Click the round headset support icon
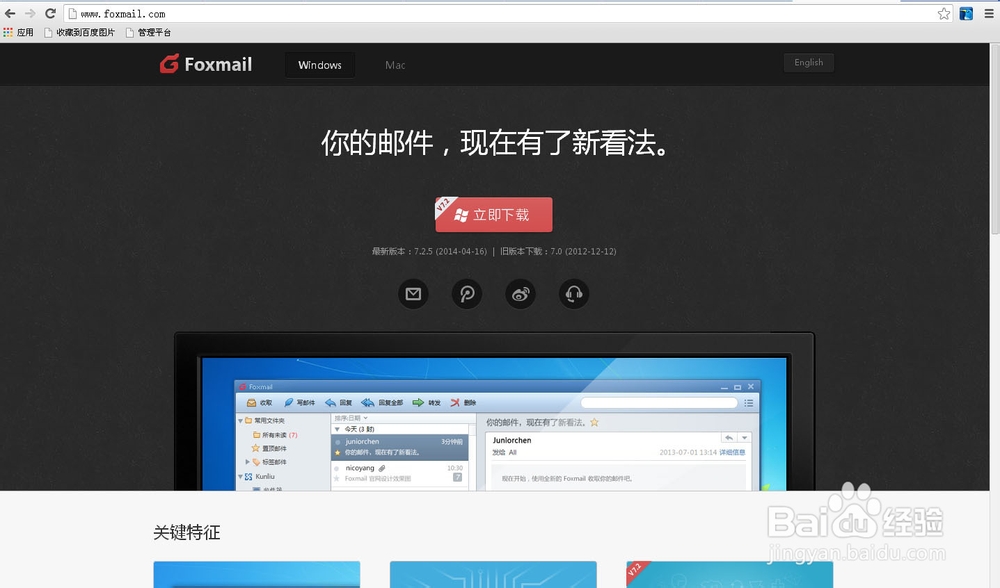This screenshot has height=588, width=1000. pos(574,294)
